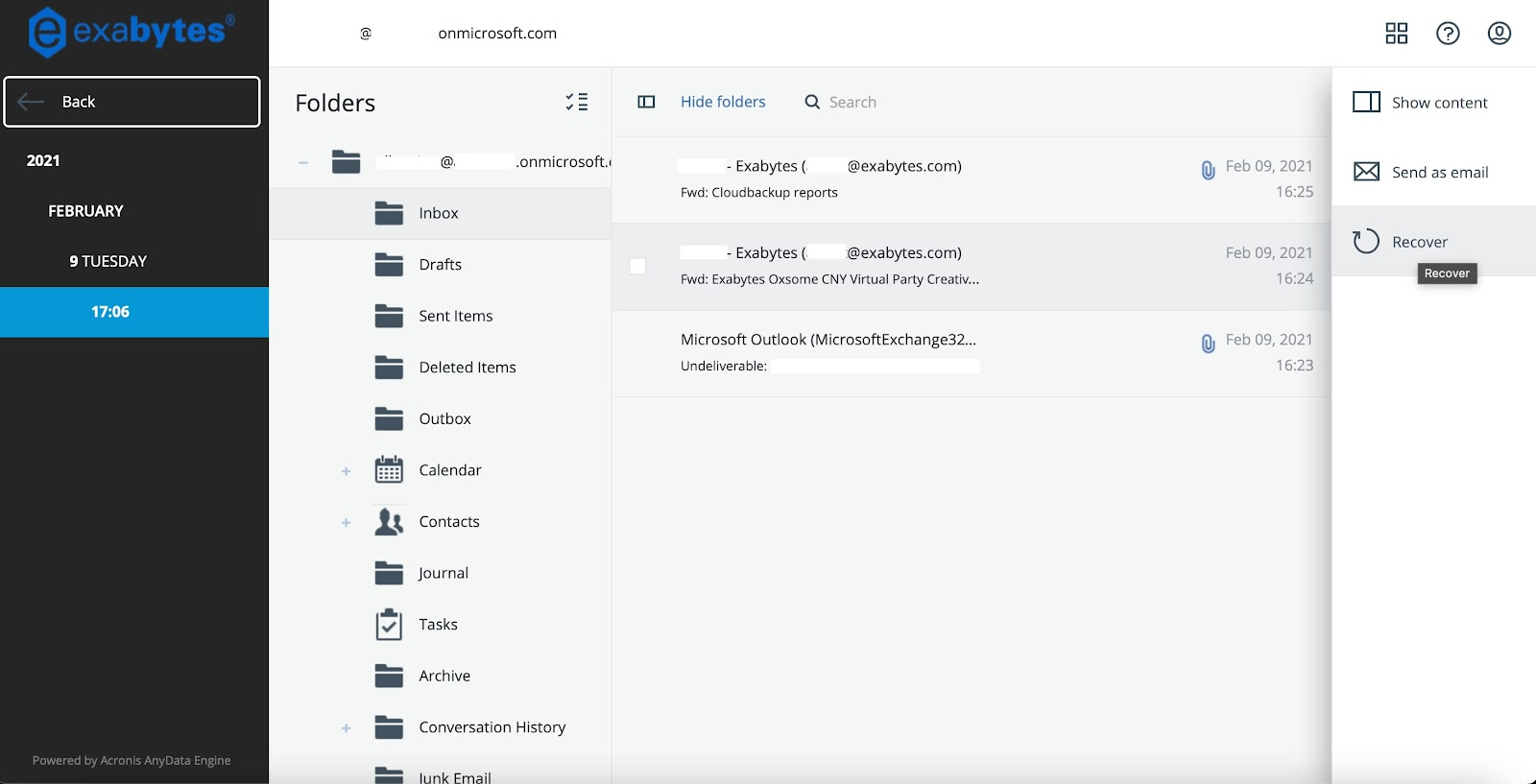Image resolution: width=1536 pixels, height=784 pixels.
Task: Open the Undeliverable Microsoft Outlook email
Action: coord(972,353)
